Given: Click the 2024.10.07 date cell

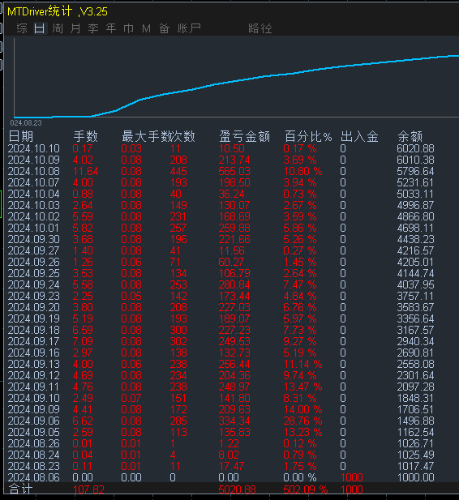Looking at the screenshot, I should click(34, 183).
